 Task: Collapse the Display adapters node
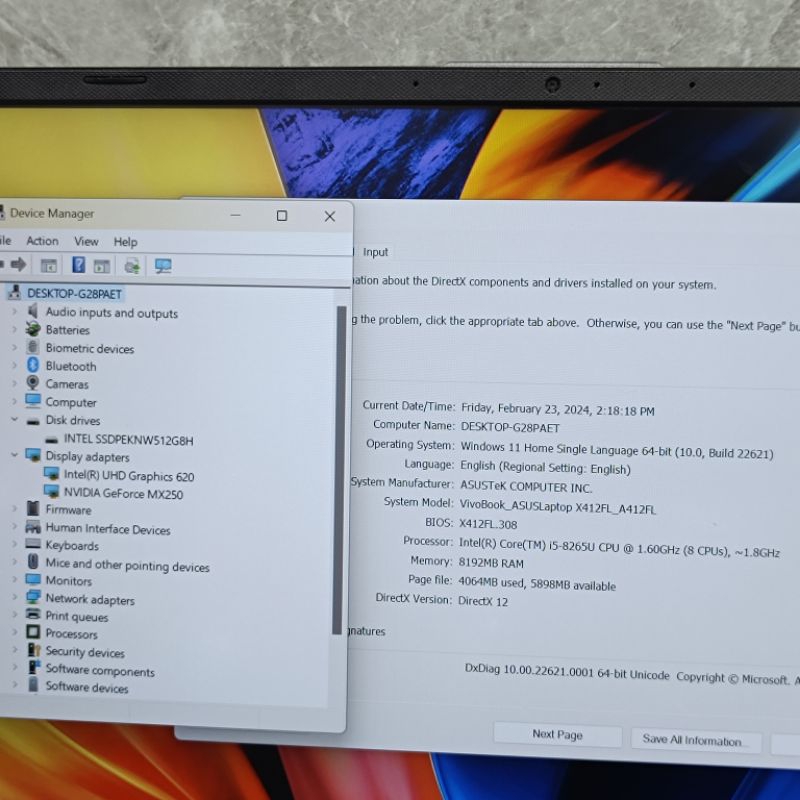point(14,455)
